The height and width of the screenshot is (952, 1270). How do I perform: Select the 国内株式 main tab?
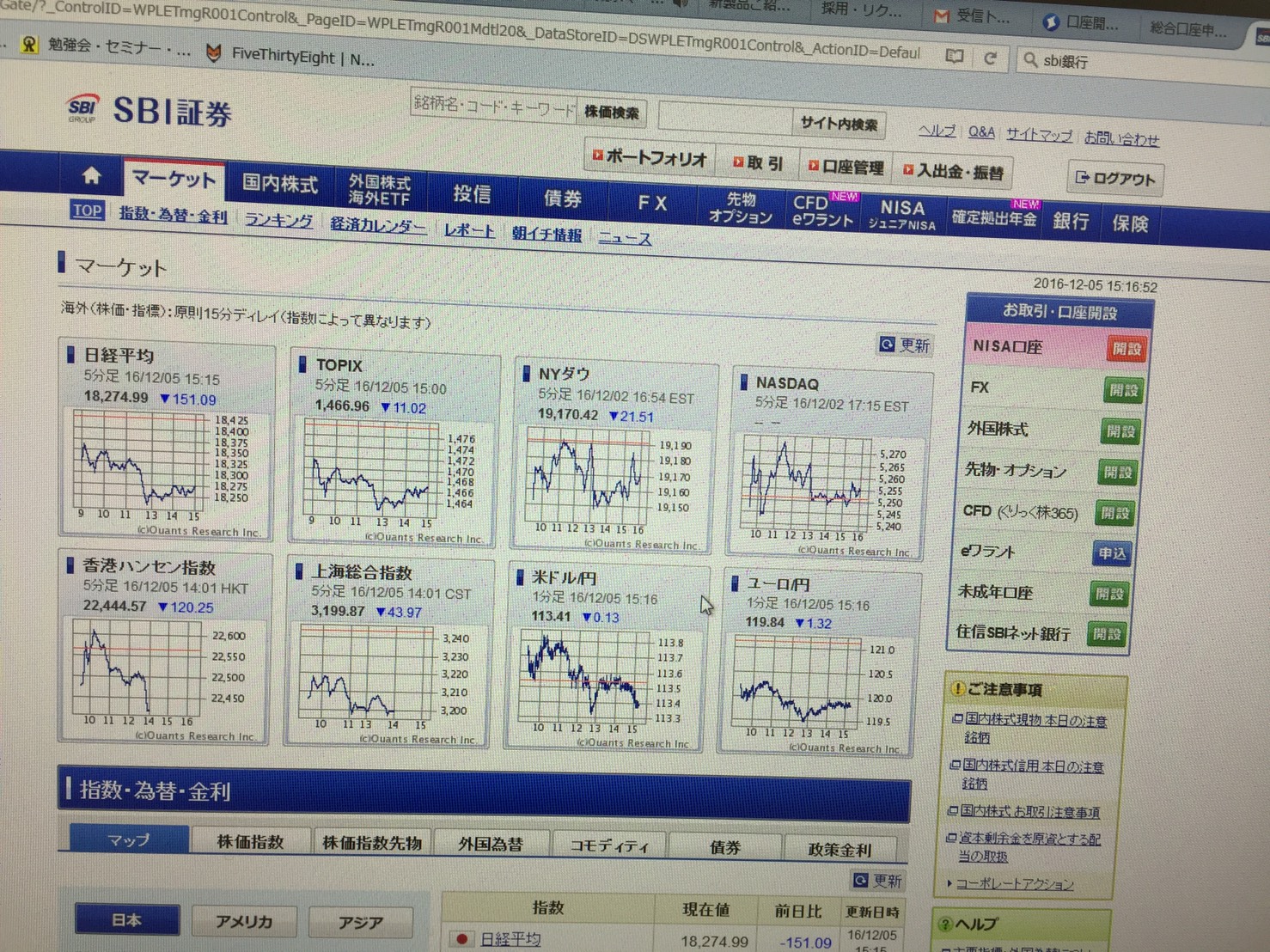(x=280, y=184)
